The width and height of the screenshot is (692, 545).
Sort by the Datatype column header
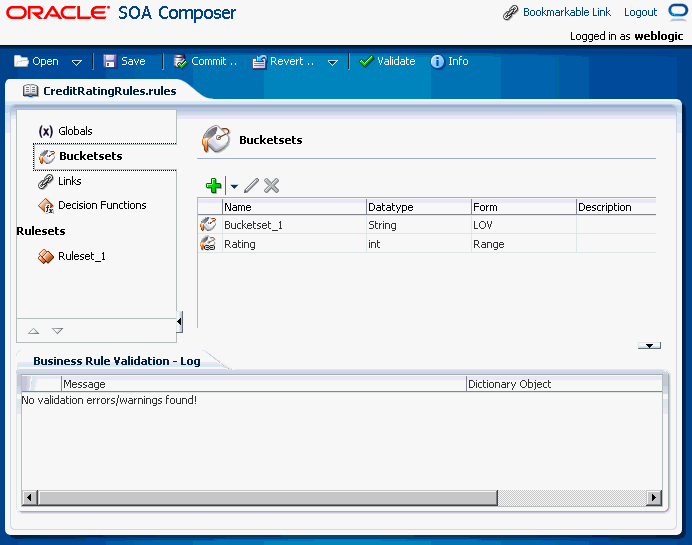419,207
